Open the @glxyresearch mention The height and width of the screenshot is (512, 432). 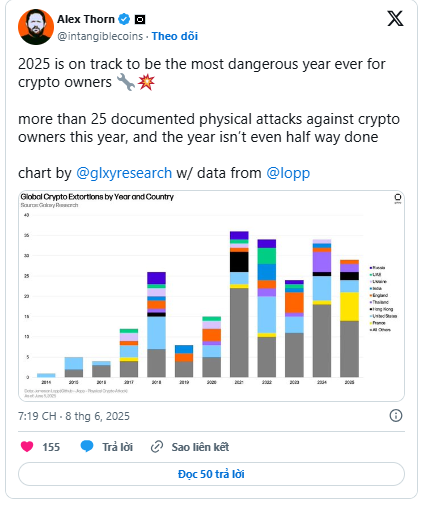point(124,173)
